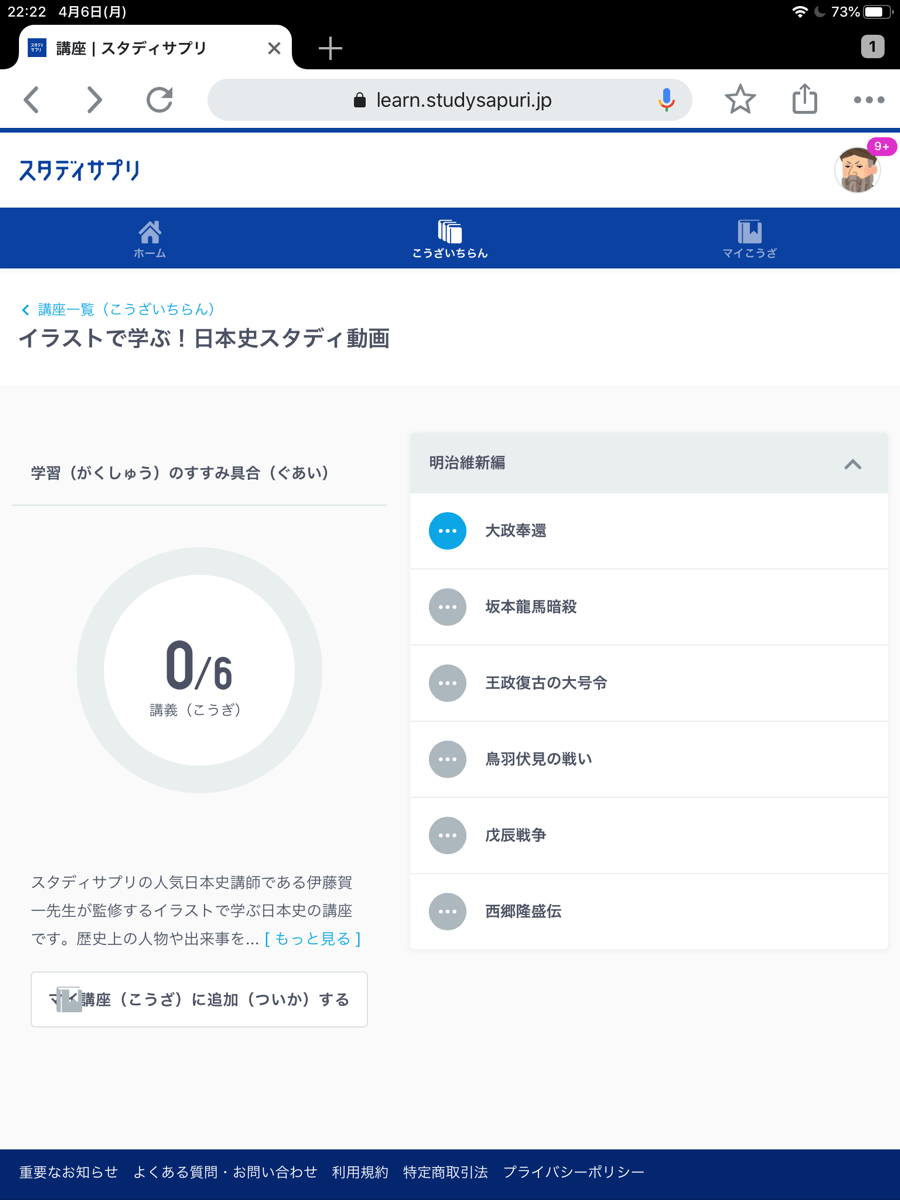Collapse the 明治維新編 section
This screenshot has height=1200, width=900.
coord(852,464)
